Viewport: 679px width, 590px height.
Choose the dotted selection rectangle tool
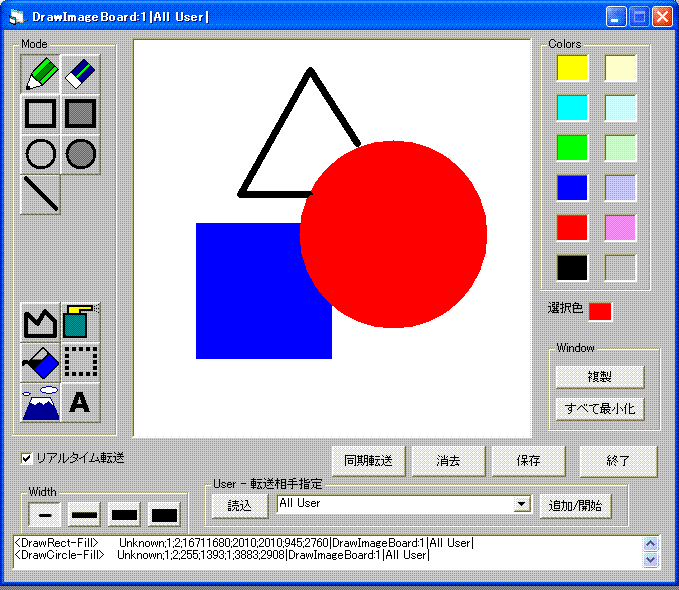tap(81, 363)
